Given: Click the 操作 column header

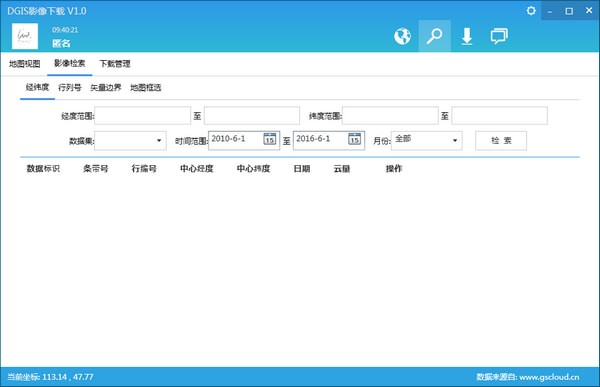Looking at the screenshot, I should [394, 169].
